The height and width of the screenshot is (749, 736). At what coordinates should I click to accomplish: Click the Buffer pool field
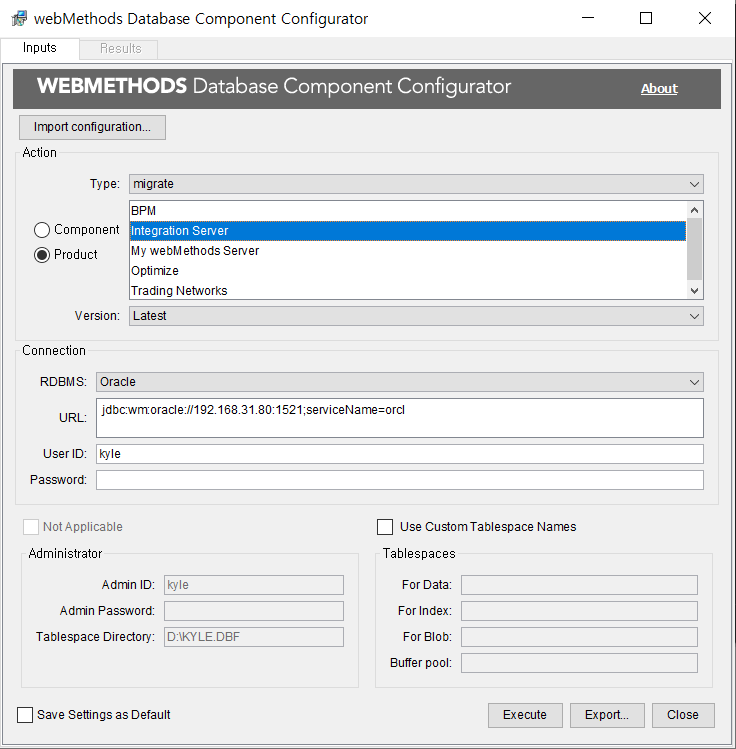click(579, 663)
